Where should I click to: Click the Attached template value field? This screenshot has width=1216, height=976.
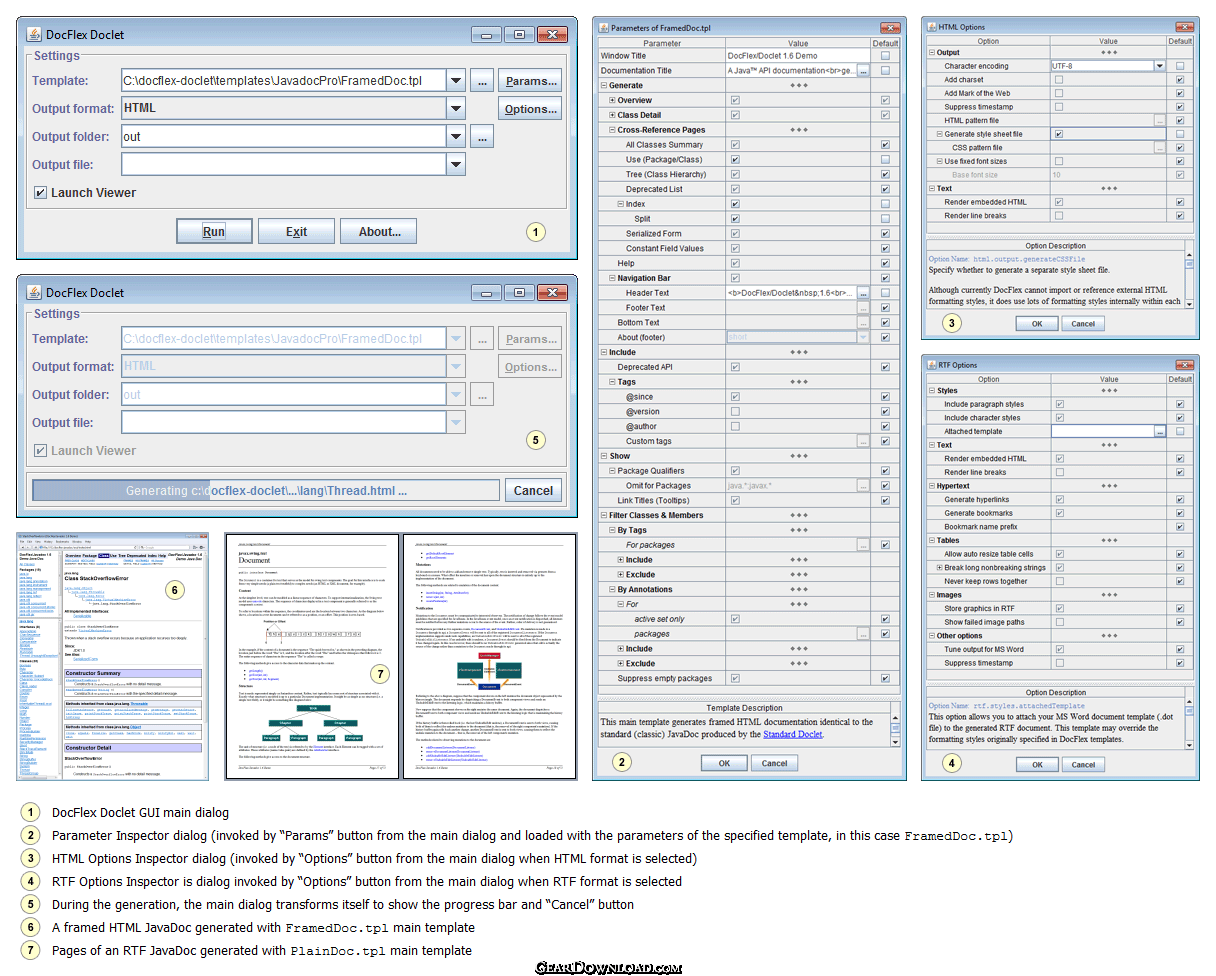1101,431
